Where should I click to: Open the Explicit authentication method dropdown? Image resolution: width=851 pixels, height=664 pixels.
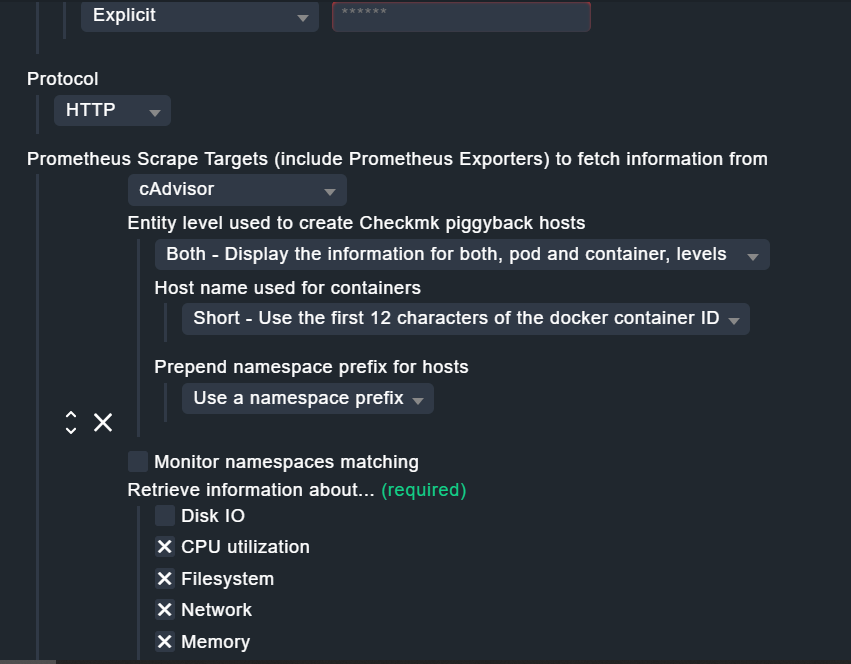(x=198, y=16)
